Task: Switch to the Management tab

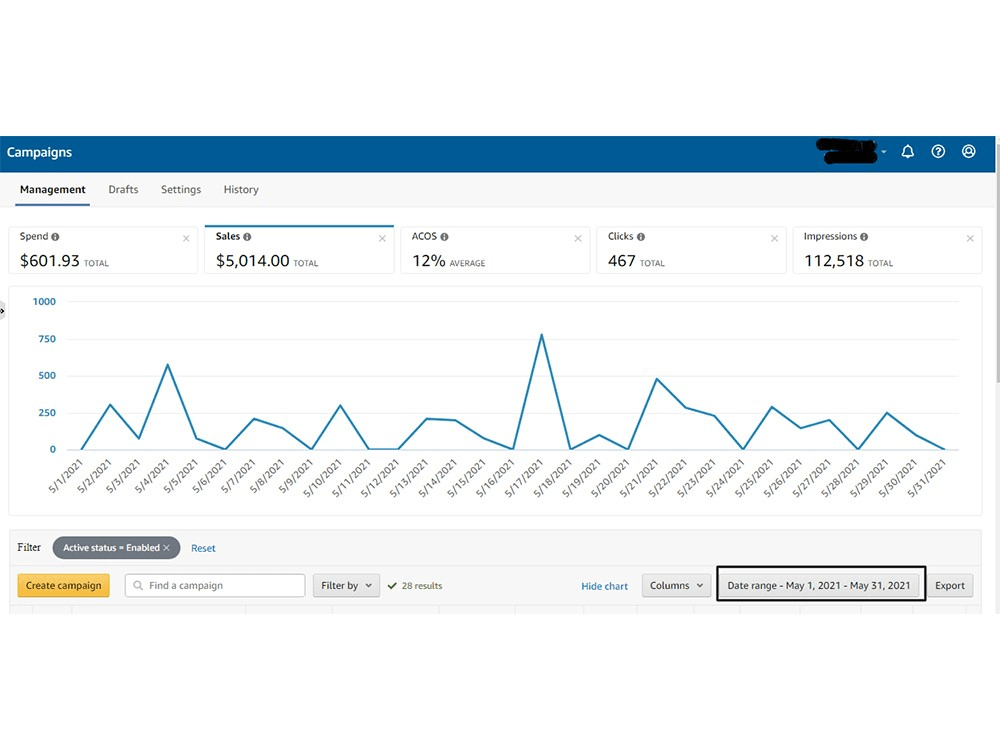Action: point(52,189)
